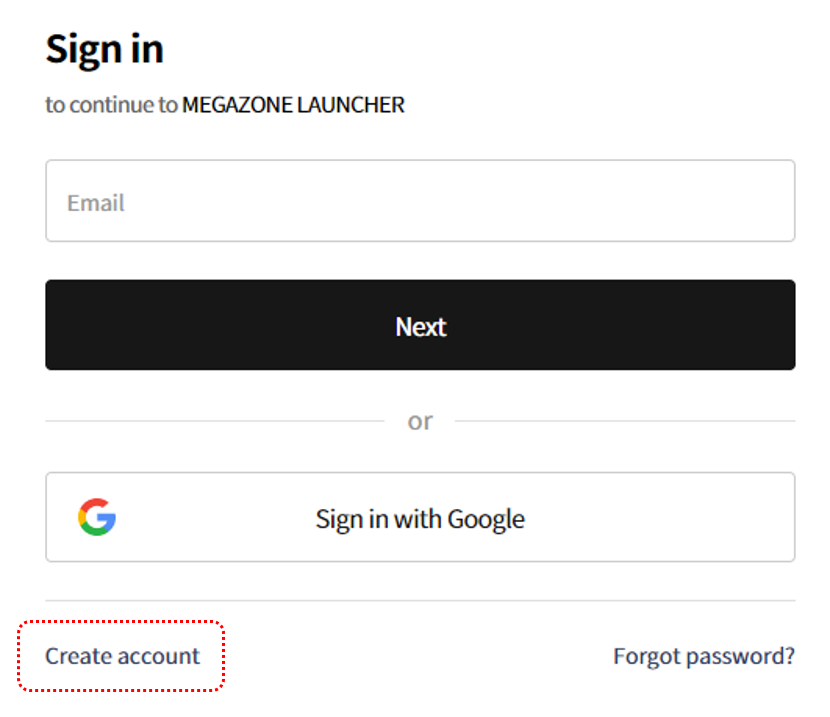Open the Create account link
This screenshot has width=830, height=717.
point(122,656)
